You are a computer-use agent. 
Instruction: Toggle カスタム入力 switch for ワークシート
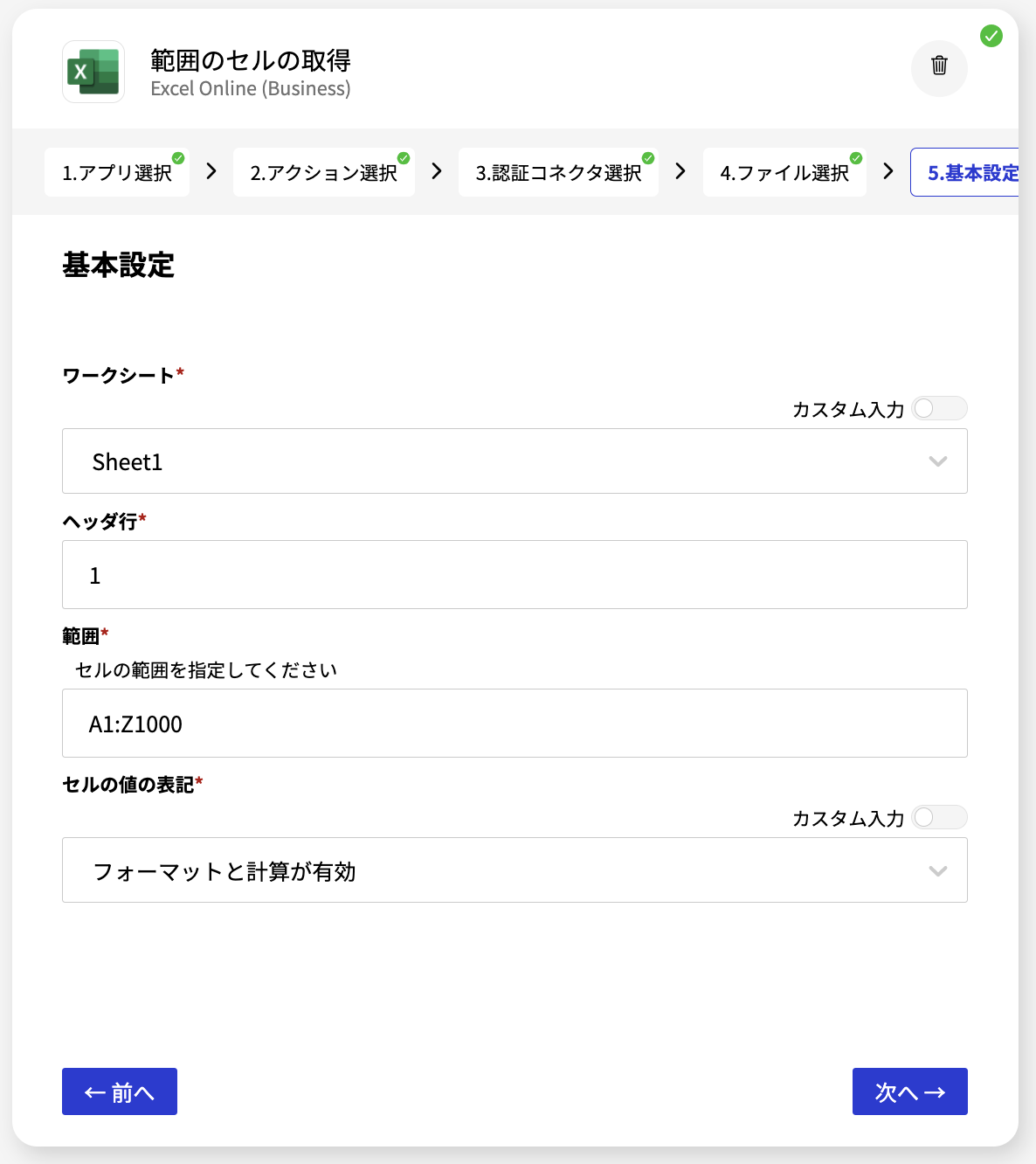(x=939, y=408)
